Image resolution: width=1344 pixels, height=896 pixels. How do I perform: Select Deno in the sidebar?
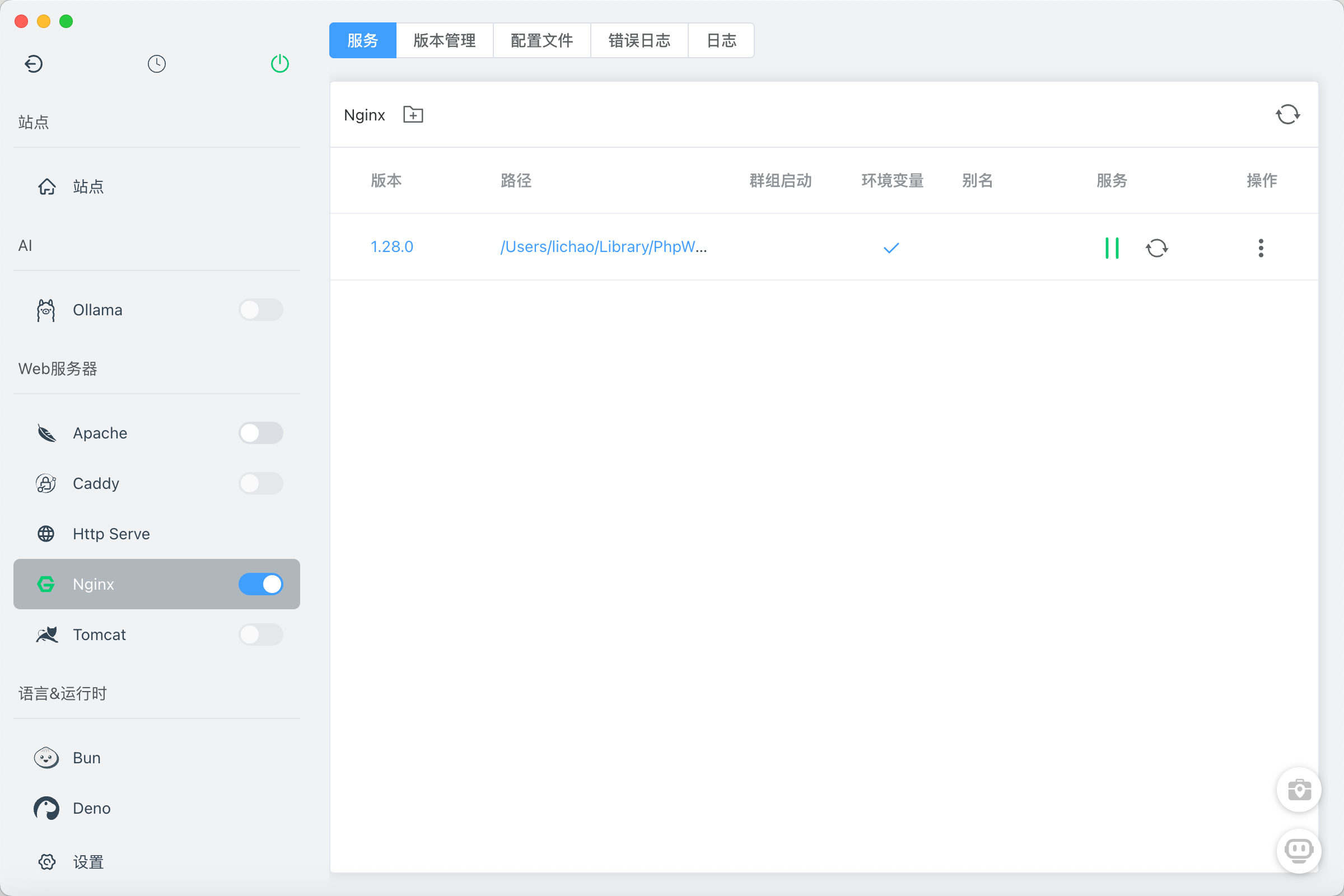coord(157,808)
